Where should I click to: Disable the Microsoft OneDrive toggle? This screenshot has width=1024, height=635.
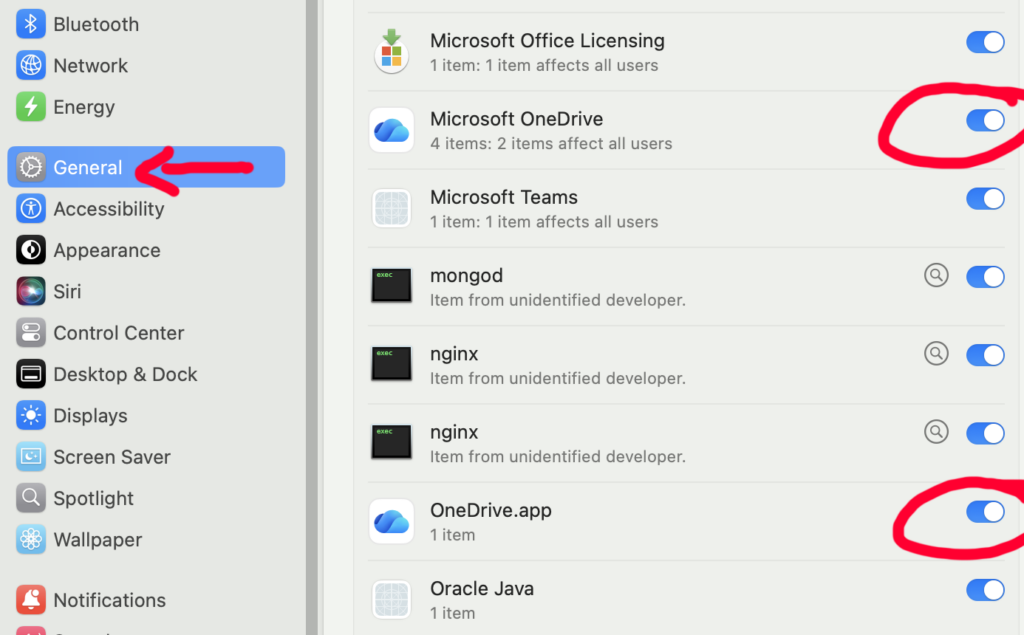coord(985,120)
